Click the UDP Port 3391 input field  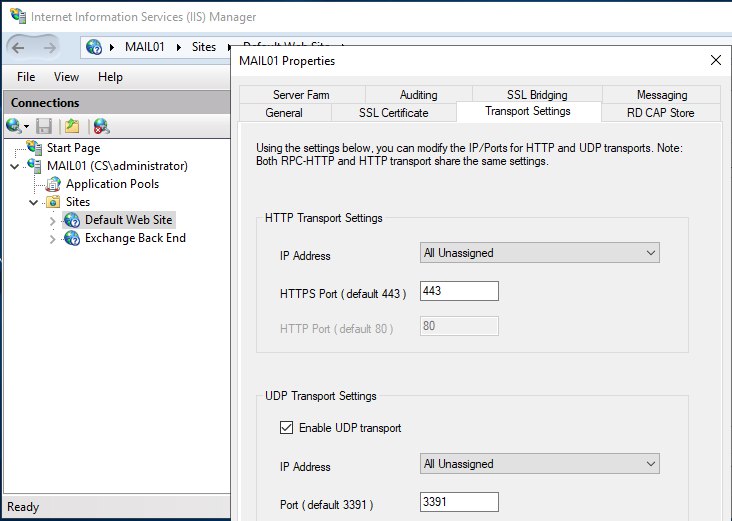(x=459, y=502)
